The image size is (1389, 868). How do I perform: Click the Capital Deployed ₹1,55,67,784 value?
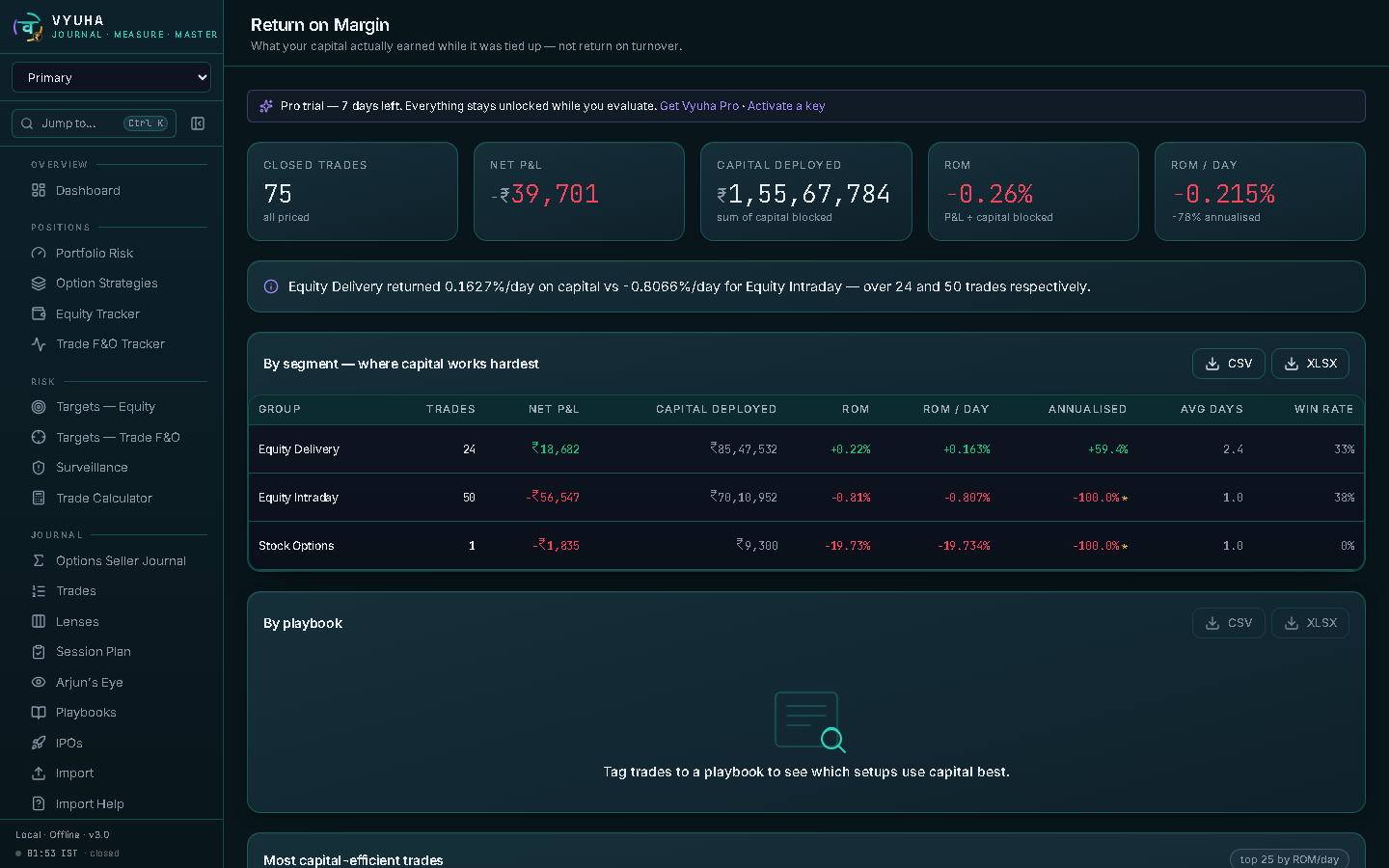point(803,195)
